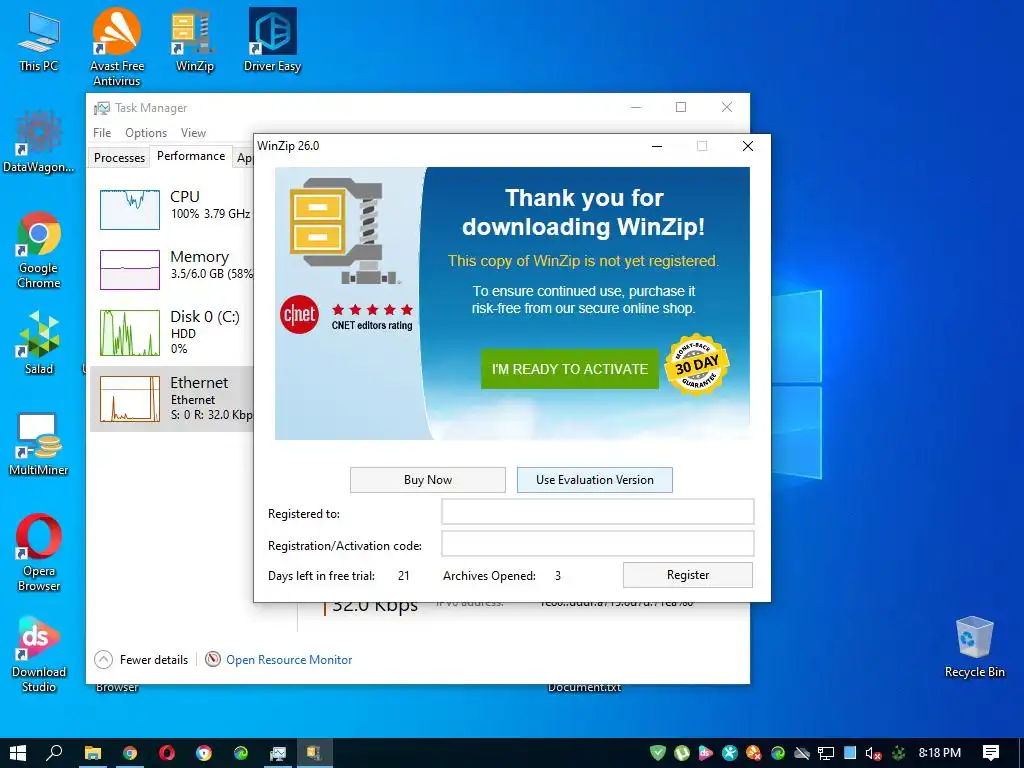The width and height of the screenshot is (1024, 768).
Task: Open Resource Monitor link in Task Manager
Action: coord(289,660)
